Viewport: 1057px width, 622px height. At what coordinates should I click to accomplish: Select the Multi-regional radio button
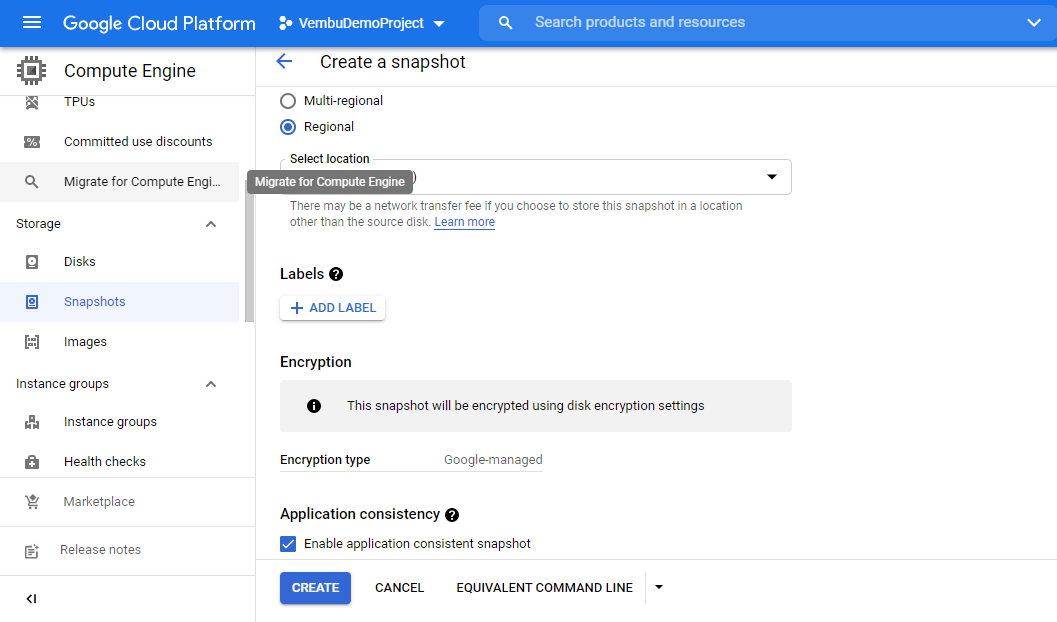pyautogui.click(x=288, y=101)
